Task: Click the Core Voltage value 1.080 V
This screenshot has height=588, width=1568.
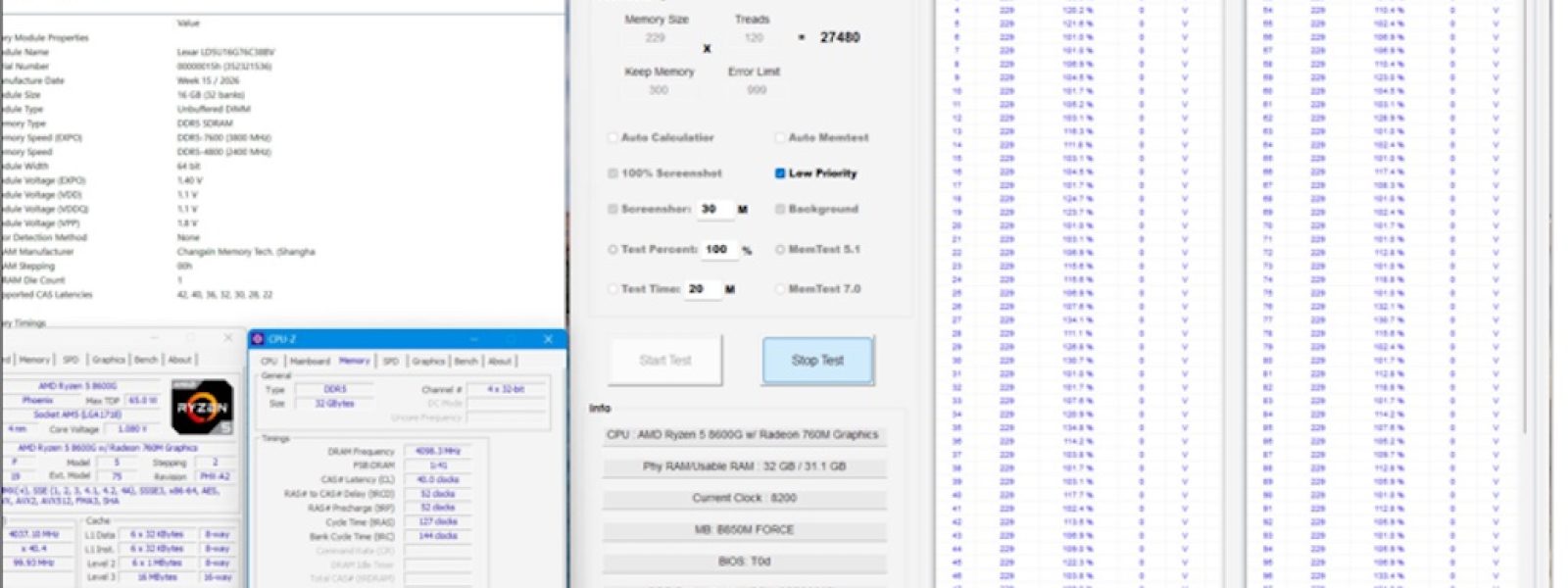Action: tap(130, 429)
